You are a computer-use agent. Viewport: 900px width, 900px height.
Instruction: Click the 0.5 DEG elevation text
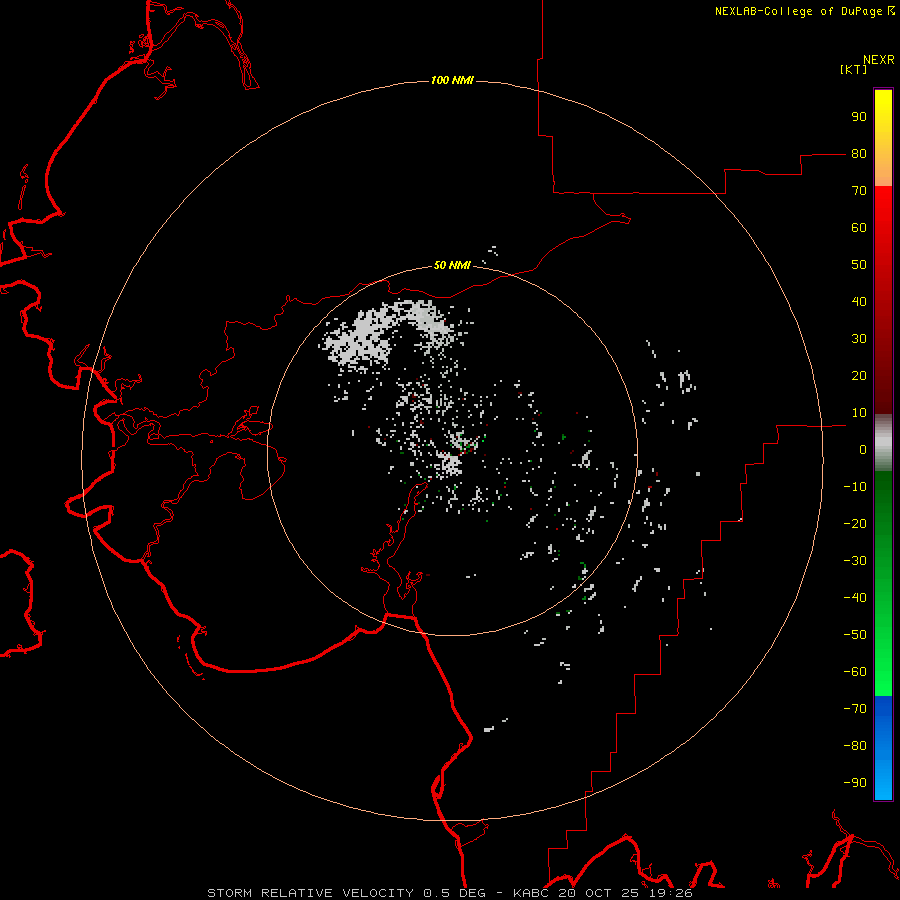click(455, 893)
